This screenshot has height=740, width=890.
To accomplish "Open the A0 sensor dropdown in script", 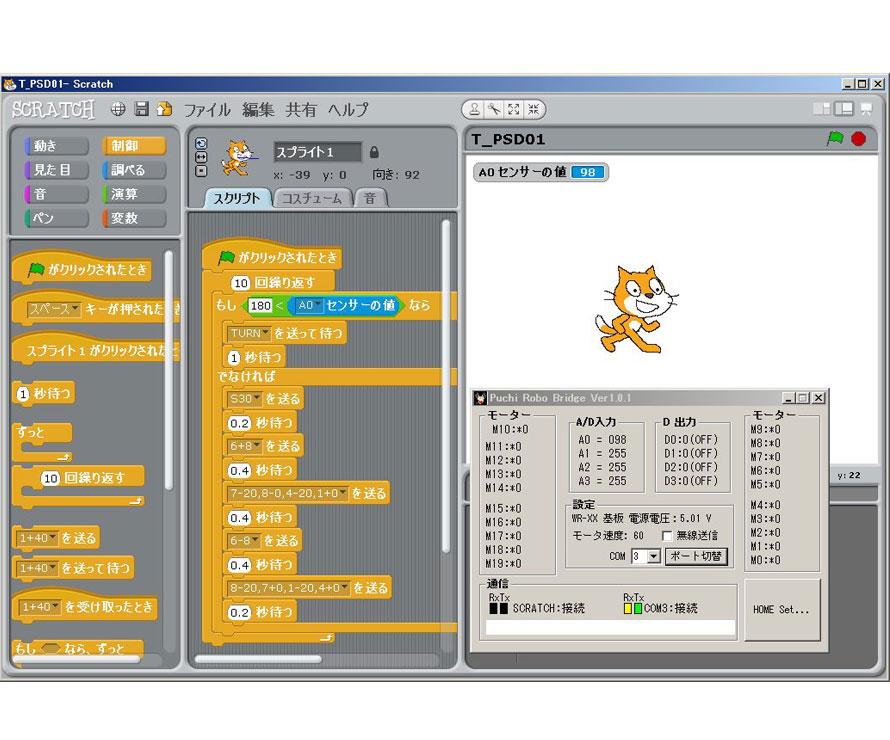I will pyautogui.click(x=309, y=305).
